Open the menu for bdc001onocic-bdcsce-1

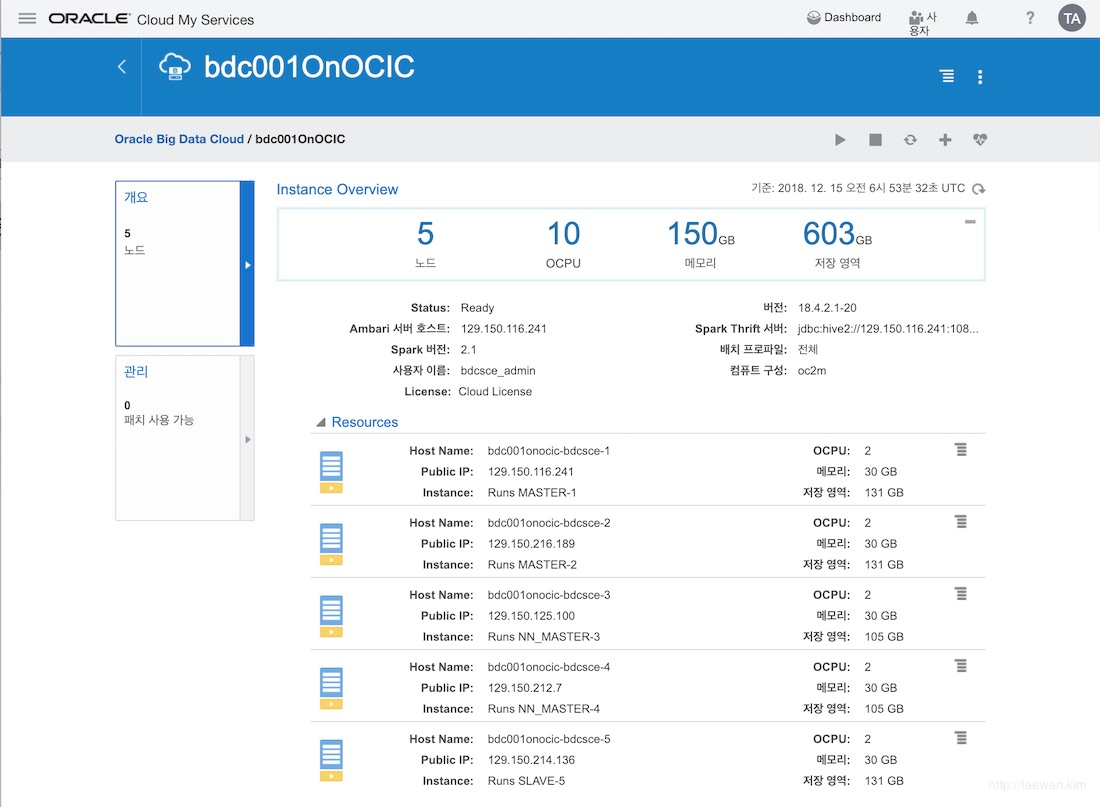[x=960, y=450]
